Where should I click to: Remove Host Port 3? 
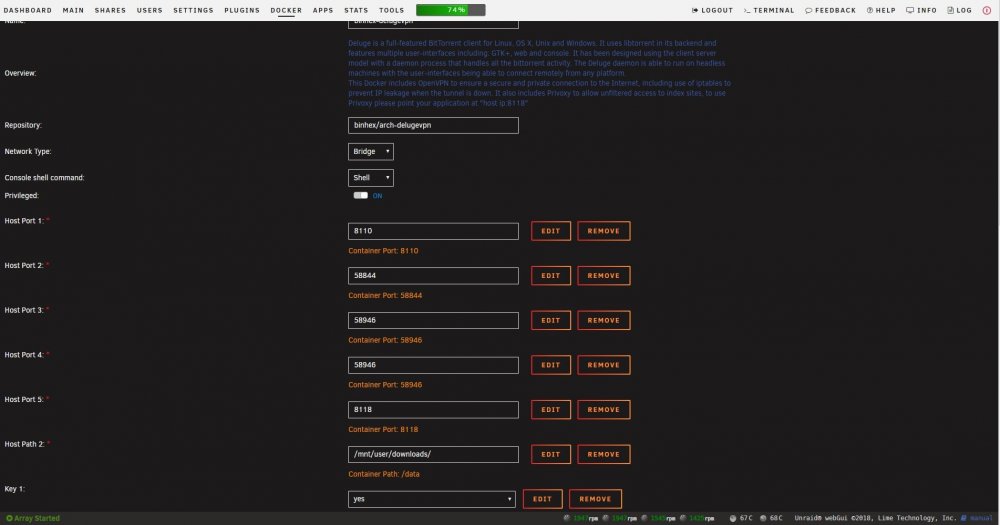point(603,320)
